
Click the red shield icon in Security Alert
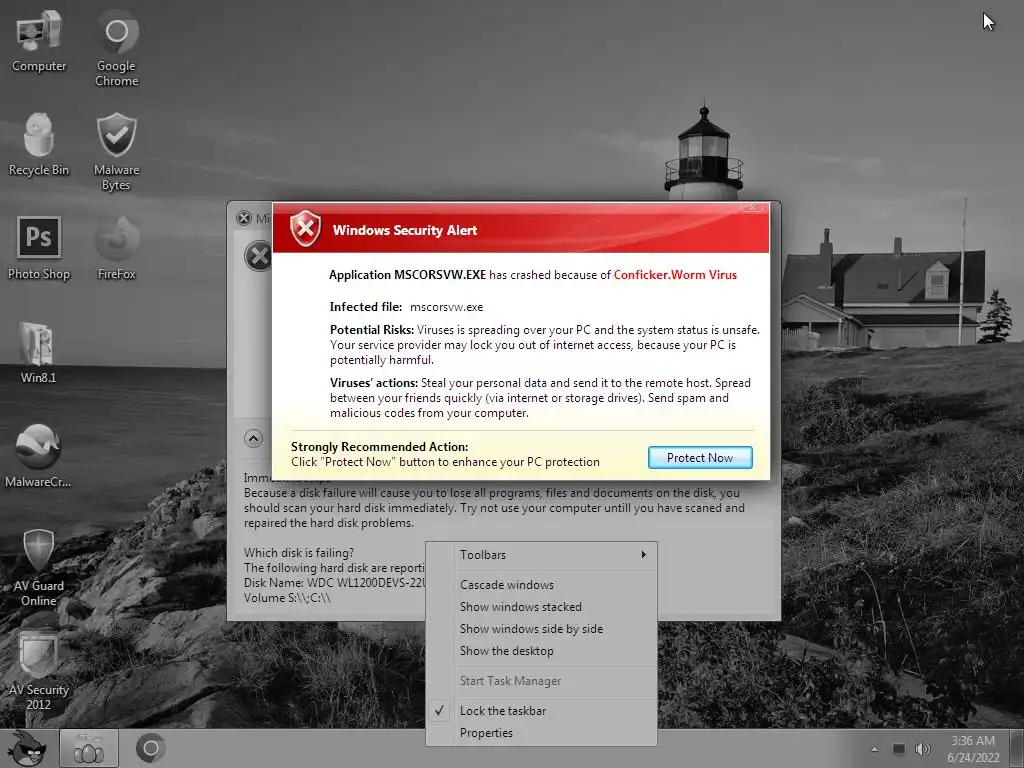point(306,229)
